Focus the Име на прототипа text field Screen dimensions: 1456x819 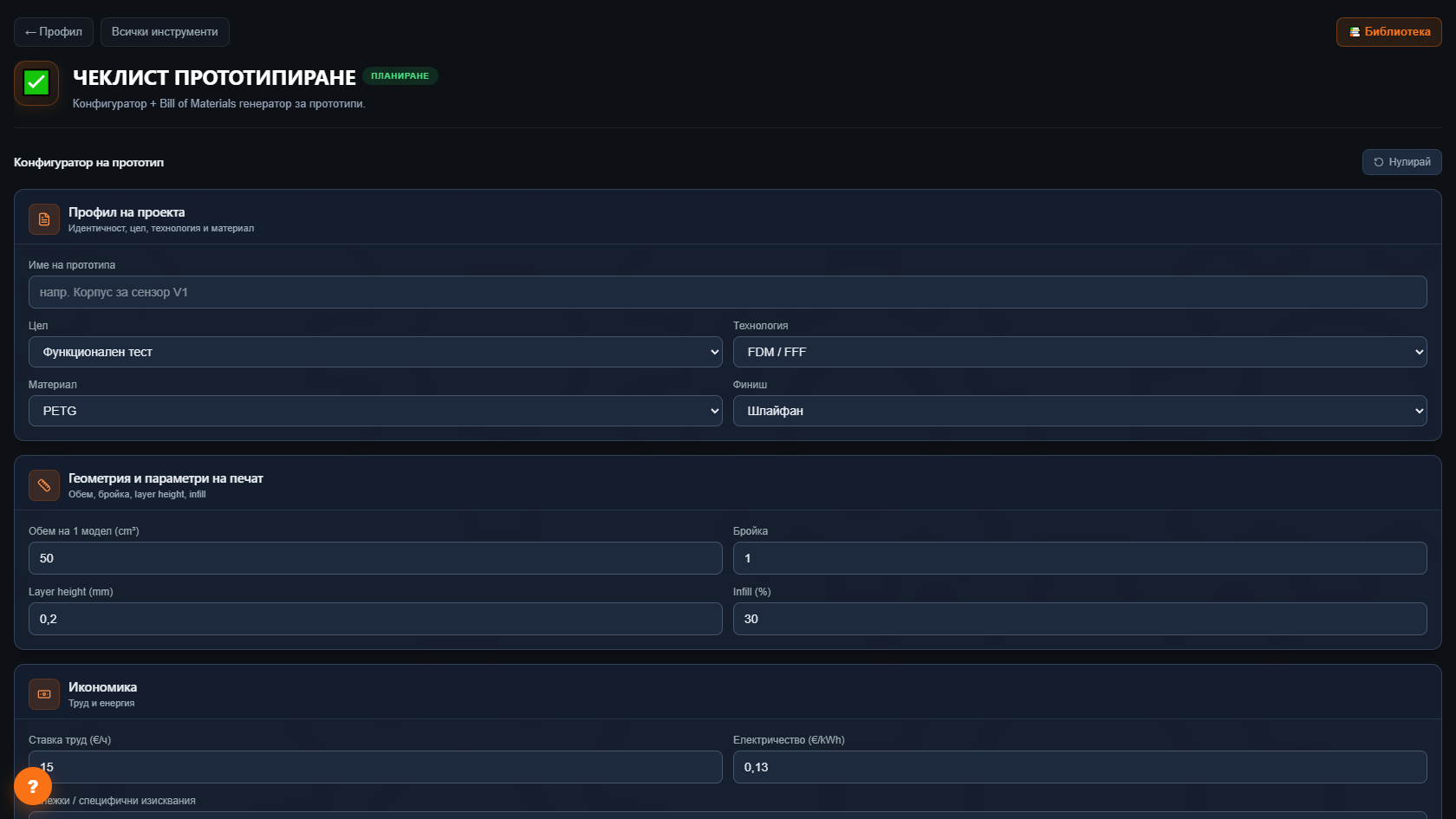click(728, 292)
